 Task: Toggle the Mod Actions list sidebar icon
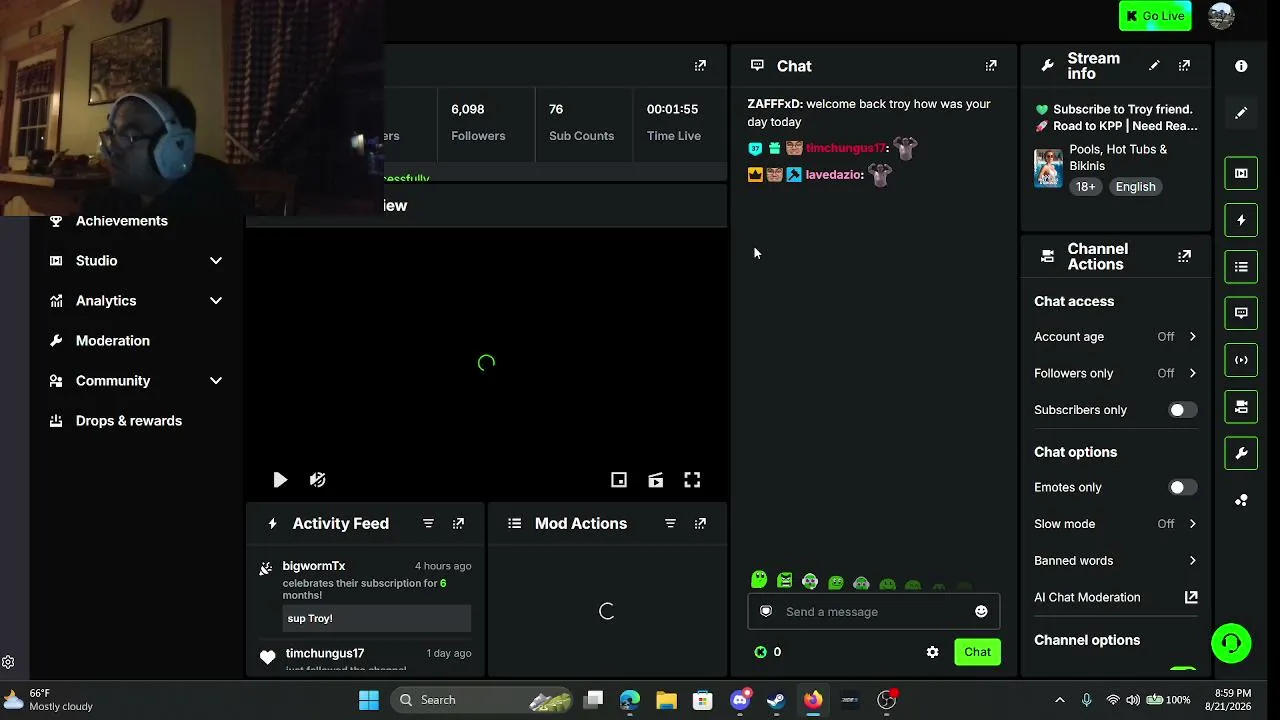coord(1241,267)
